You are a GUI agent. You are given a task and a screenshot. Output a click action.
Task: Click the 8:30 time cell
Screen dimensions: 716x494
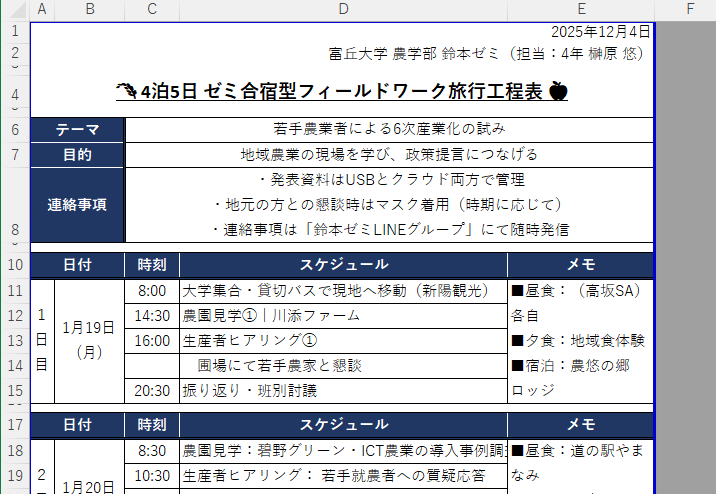[152, 451]
